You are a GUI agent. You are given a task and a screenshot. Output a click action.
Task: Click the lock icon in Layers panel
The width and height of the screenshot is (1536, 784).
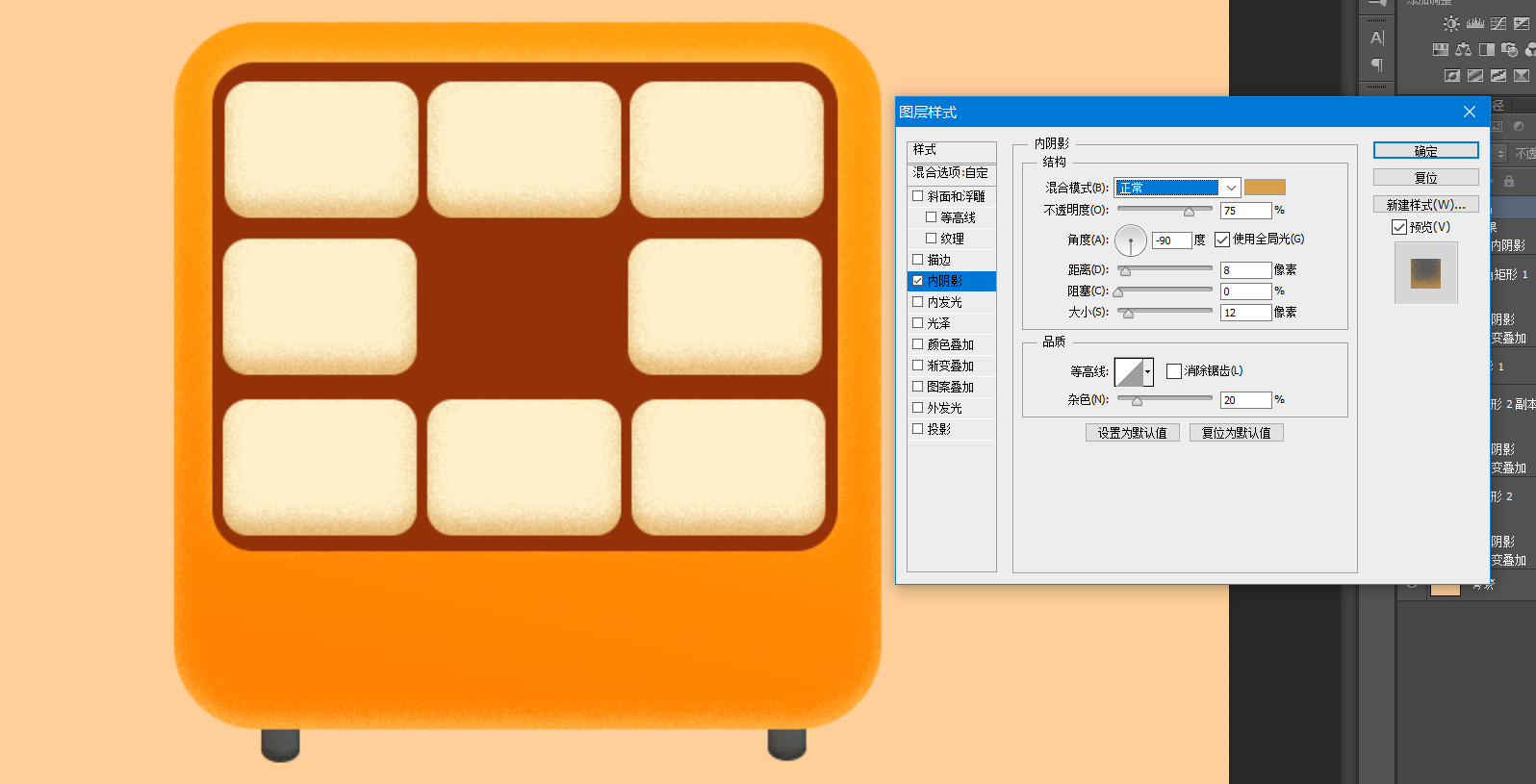coord(1509,181)
